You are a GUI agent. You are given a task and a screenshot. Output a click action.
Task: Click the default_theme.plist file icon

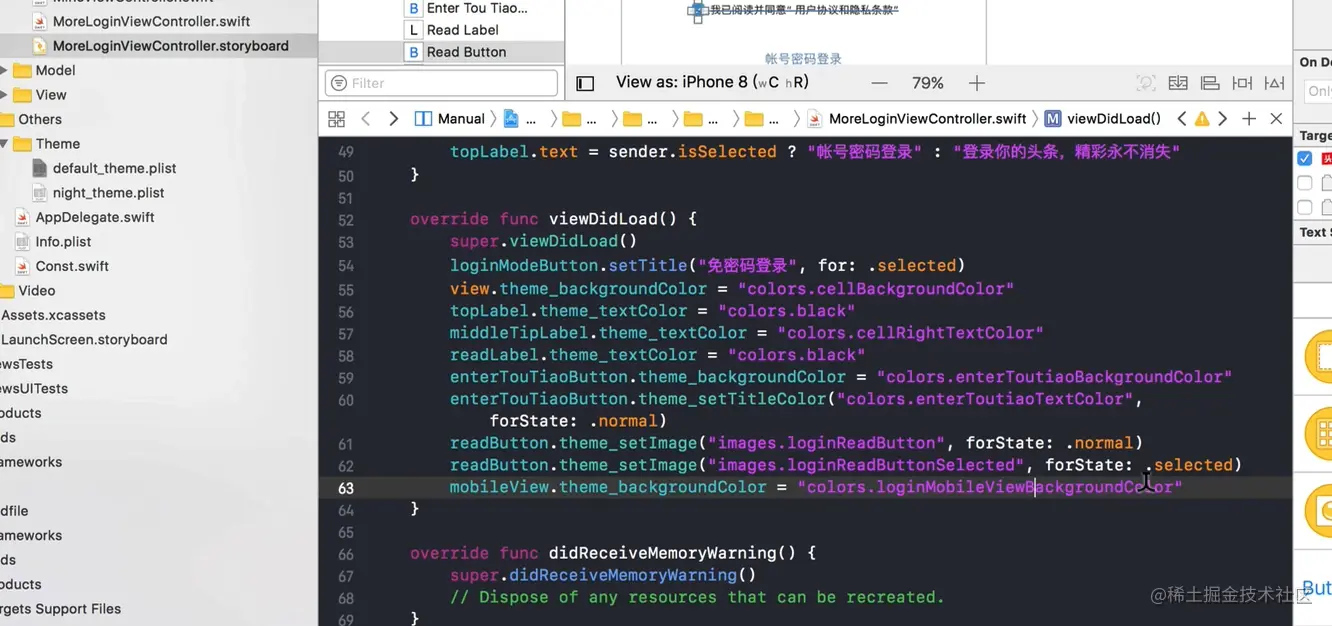tap(40, 168)
